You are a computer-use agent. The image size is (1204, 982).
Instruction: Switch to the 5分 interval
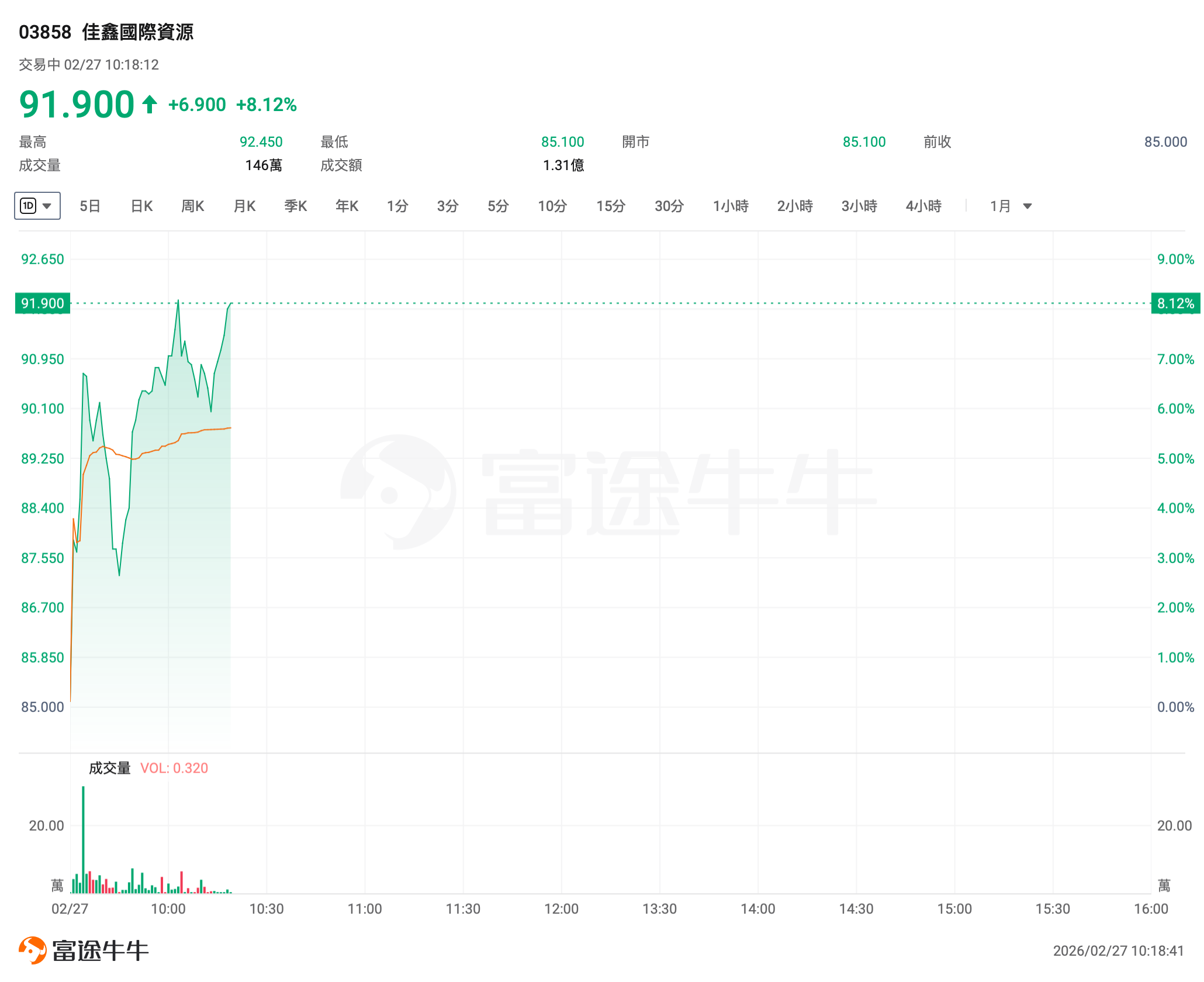coord(499,206)
